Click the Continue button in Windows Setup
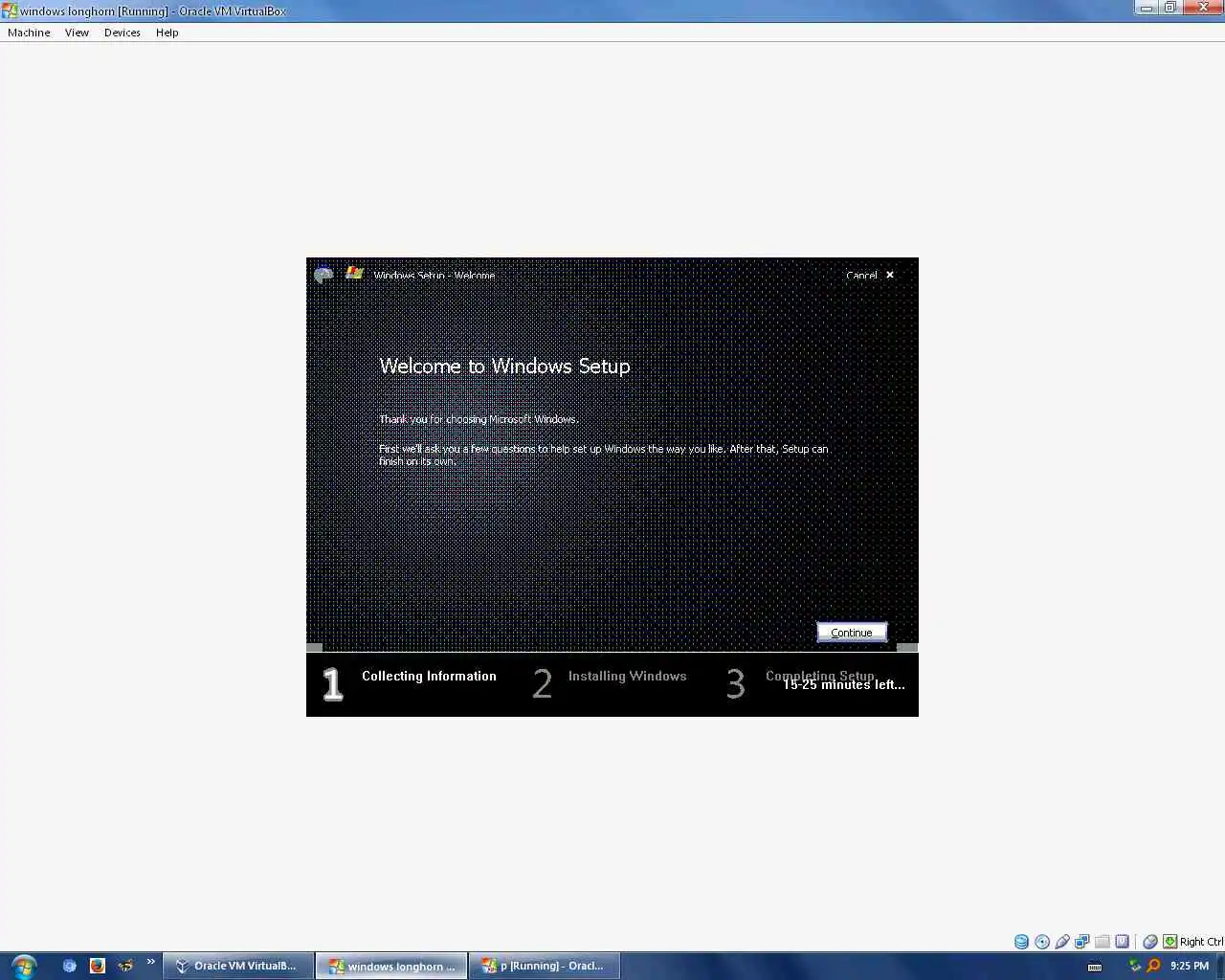The image size is (1225, 980). 852,633
